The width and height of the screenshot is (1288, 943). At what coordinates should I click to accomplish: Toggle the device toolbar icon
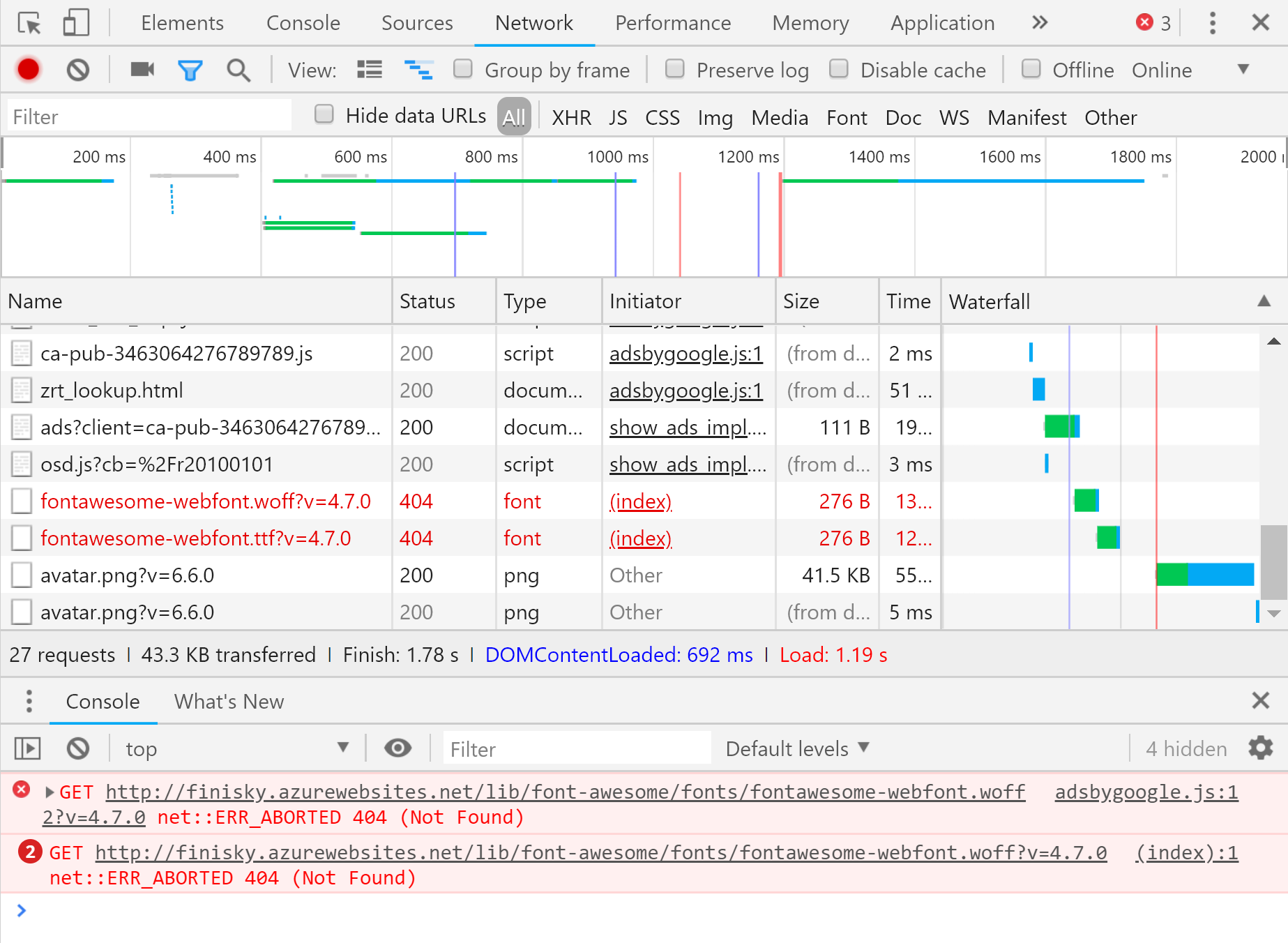pyautogui.click(x=76, y=23)
